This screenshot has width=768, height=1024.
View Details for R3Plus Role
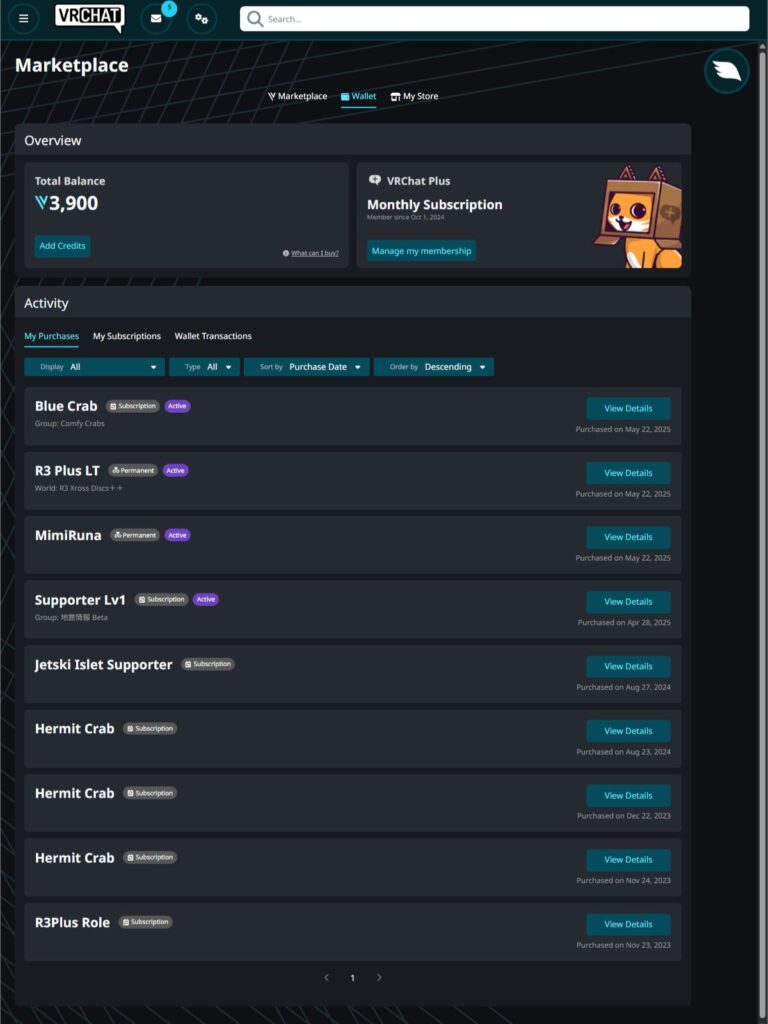[x=628, y=924]
